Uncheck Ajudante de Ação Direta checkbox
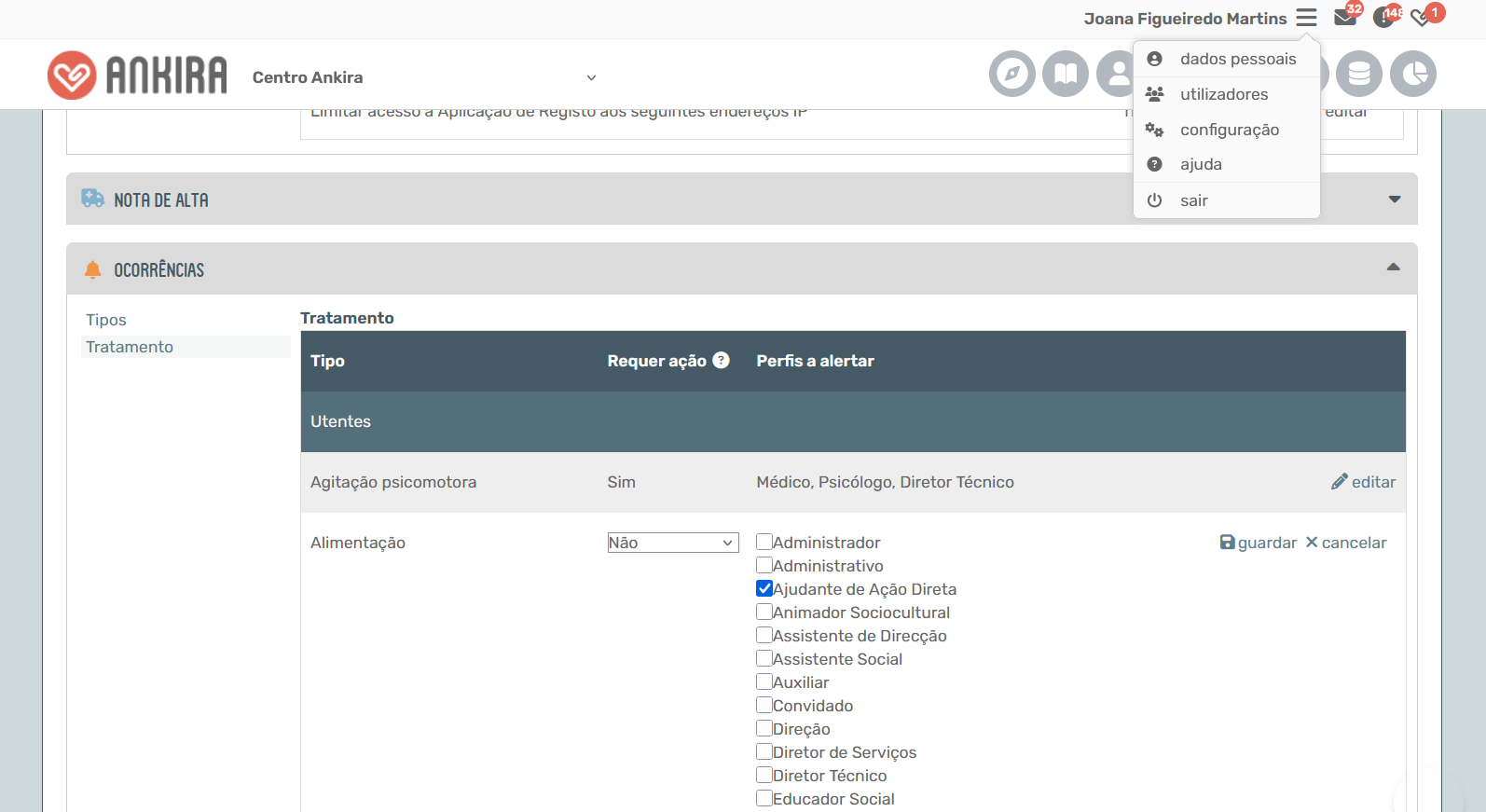This screenshot has height=812, width=1486. click(764, 588)
